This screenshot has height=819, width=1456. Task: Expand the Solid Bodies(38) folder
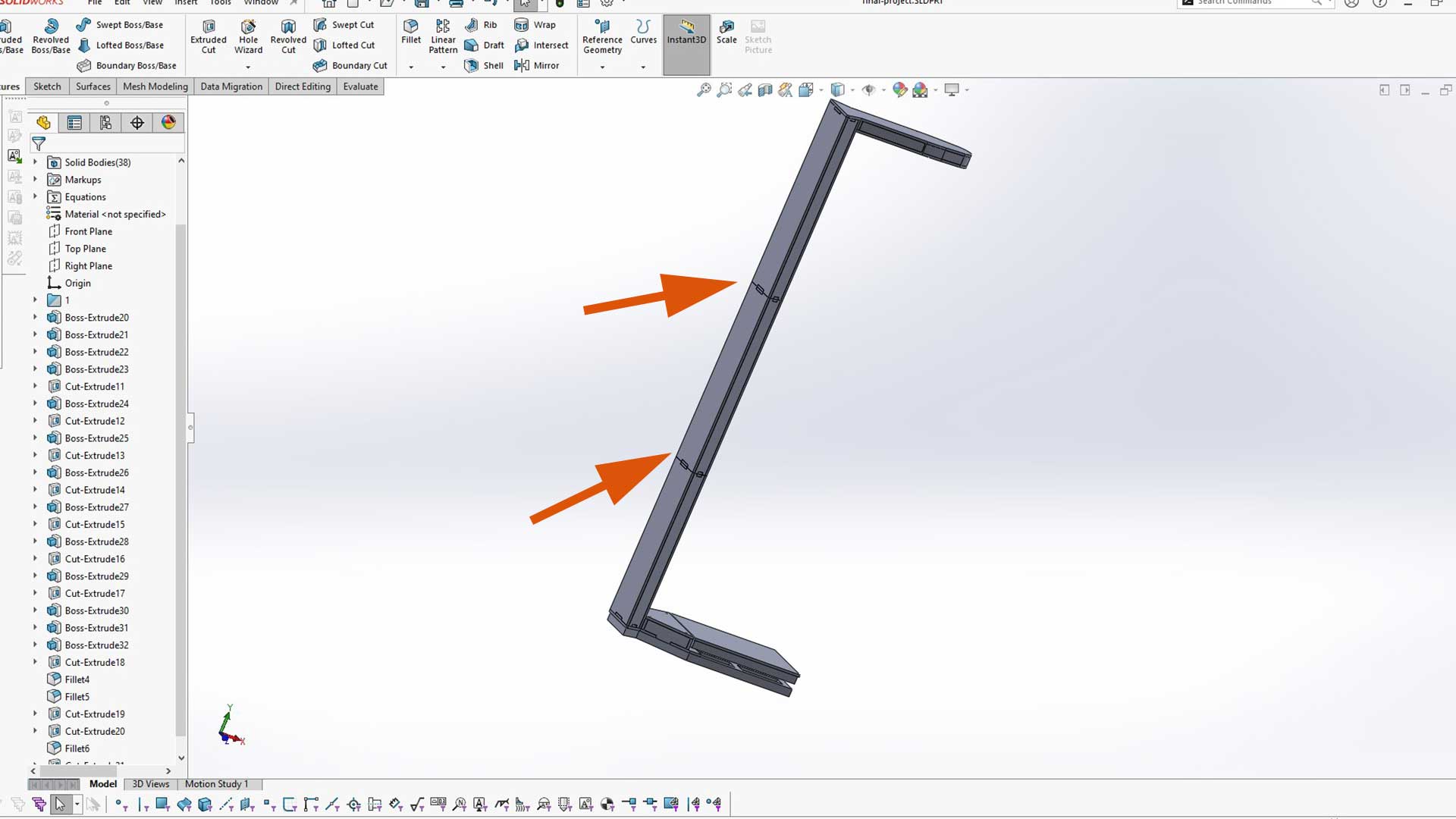point(35,162)
